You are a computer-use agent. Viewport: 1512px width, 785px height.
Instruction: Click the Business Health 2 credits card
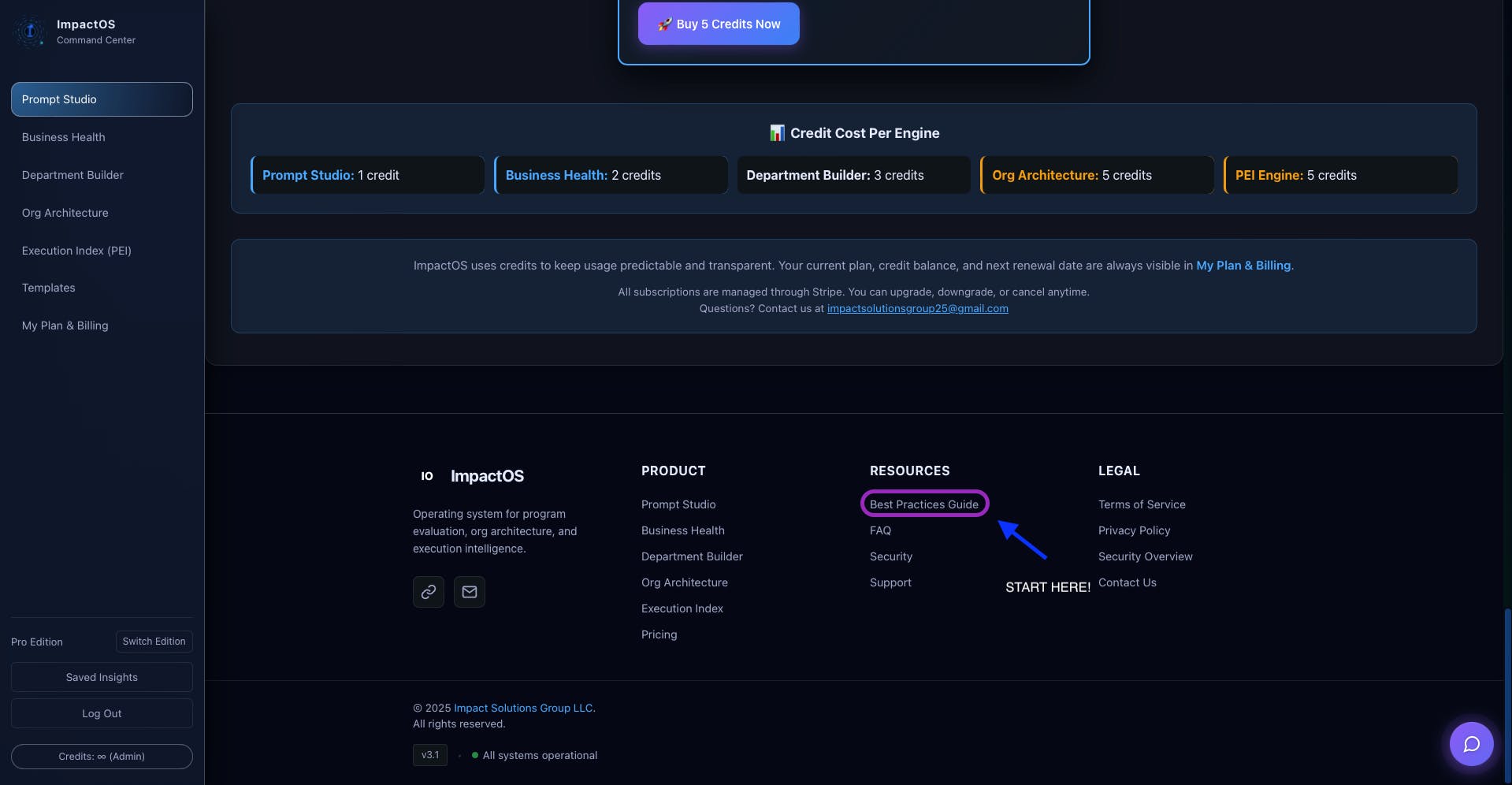point(611,175)
